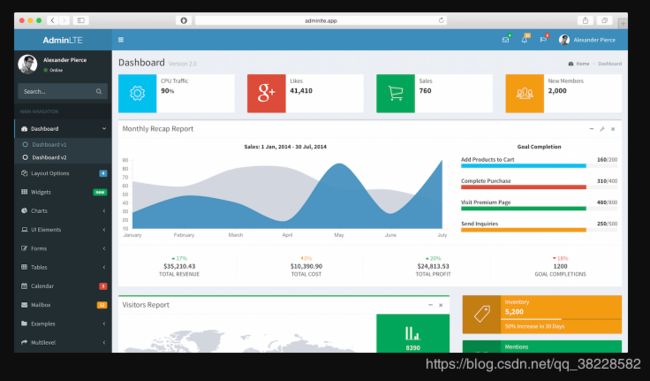This screenshot has width=650, height=381.
Task: Remove the Monthly Recap Report box
Action: pyautogui.click(x=613, y=129)
